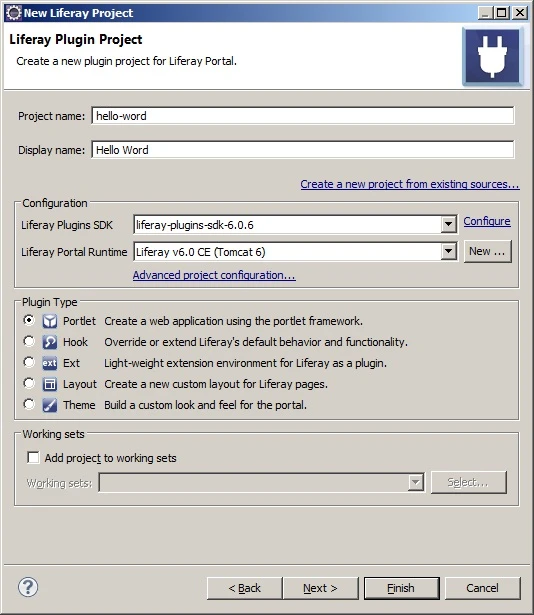Click the Select... working sets button
This screenshot has height=615, width=534.
click(469, 482)
